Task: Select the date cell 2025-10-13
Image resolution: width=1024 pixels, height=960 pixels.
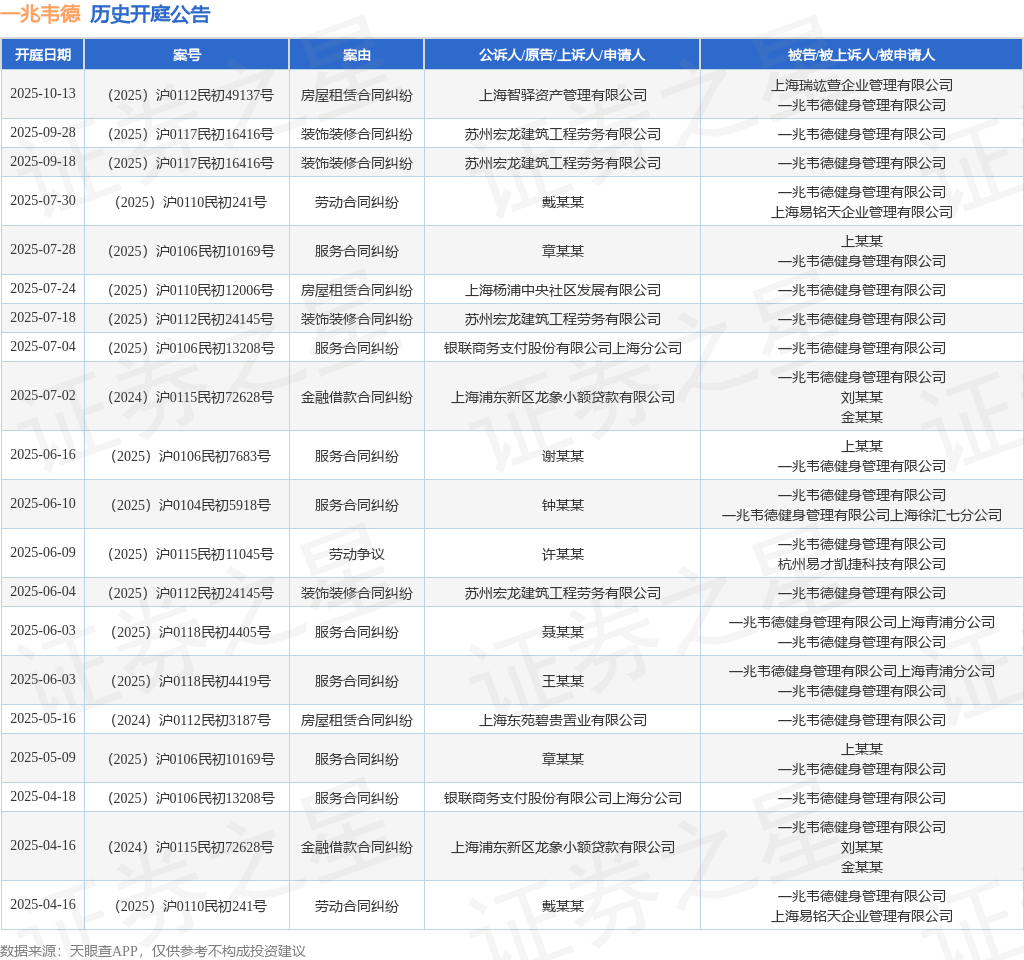Action: pos(43,93)
